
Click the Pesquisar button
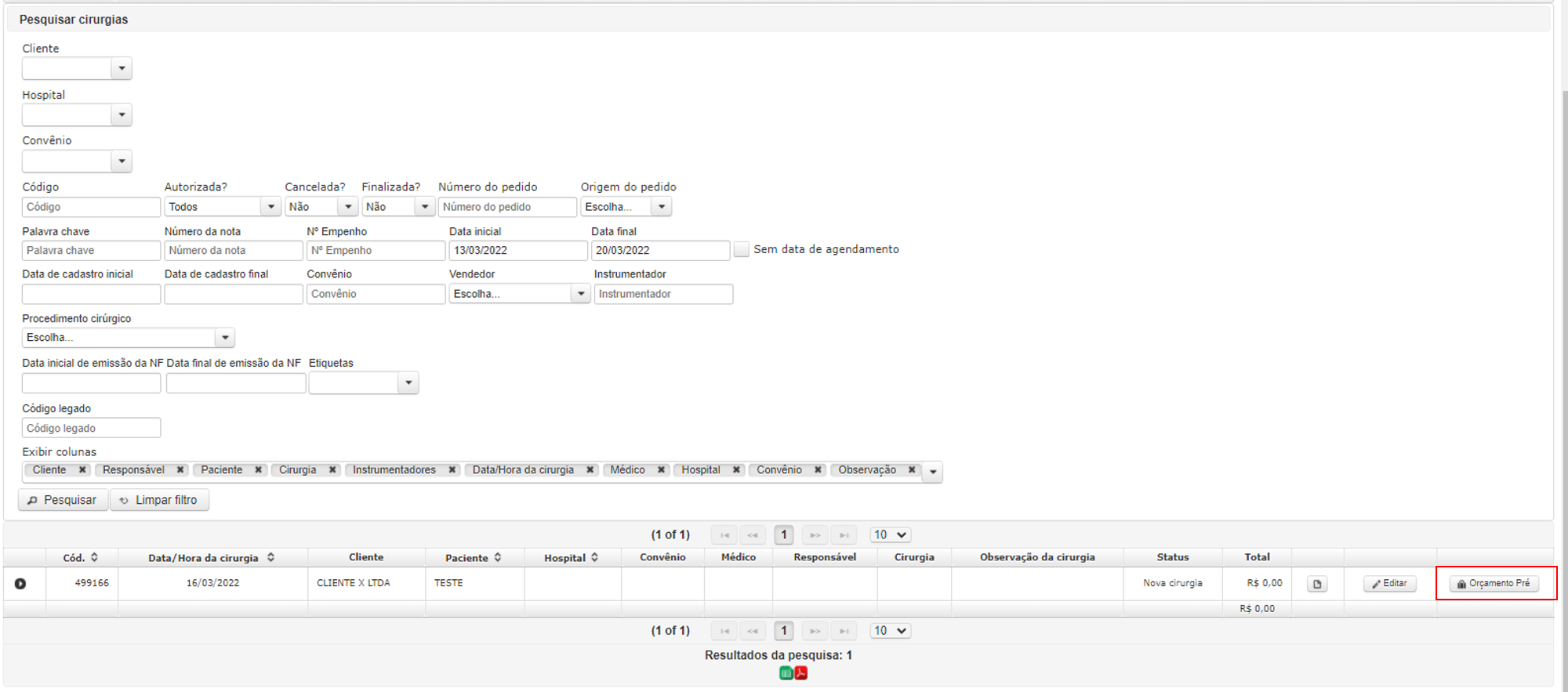tap(63, 500)
